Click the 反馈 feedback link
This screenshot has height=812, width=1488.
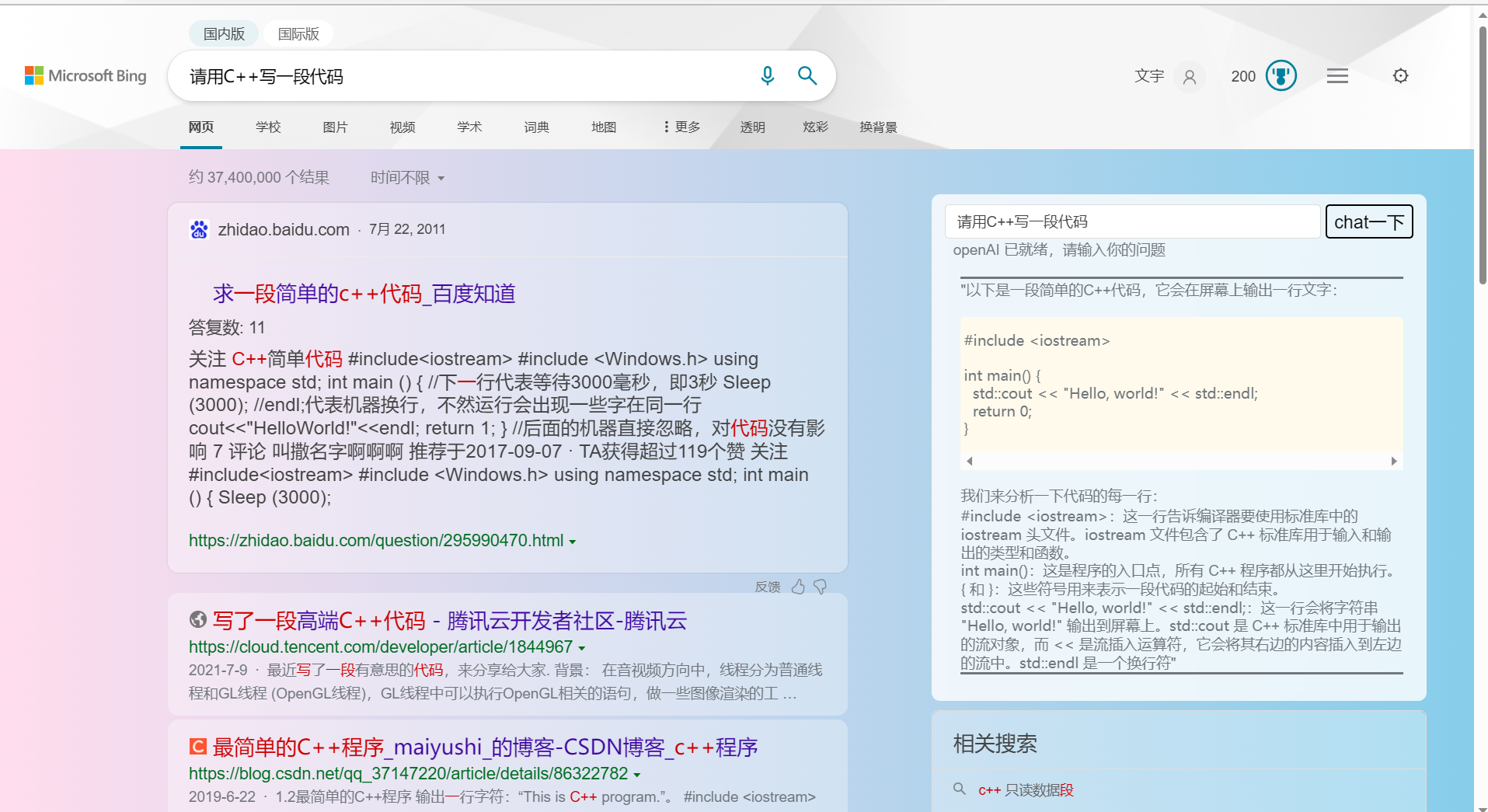coord(768,587)
